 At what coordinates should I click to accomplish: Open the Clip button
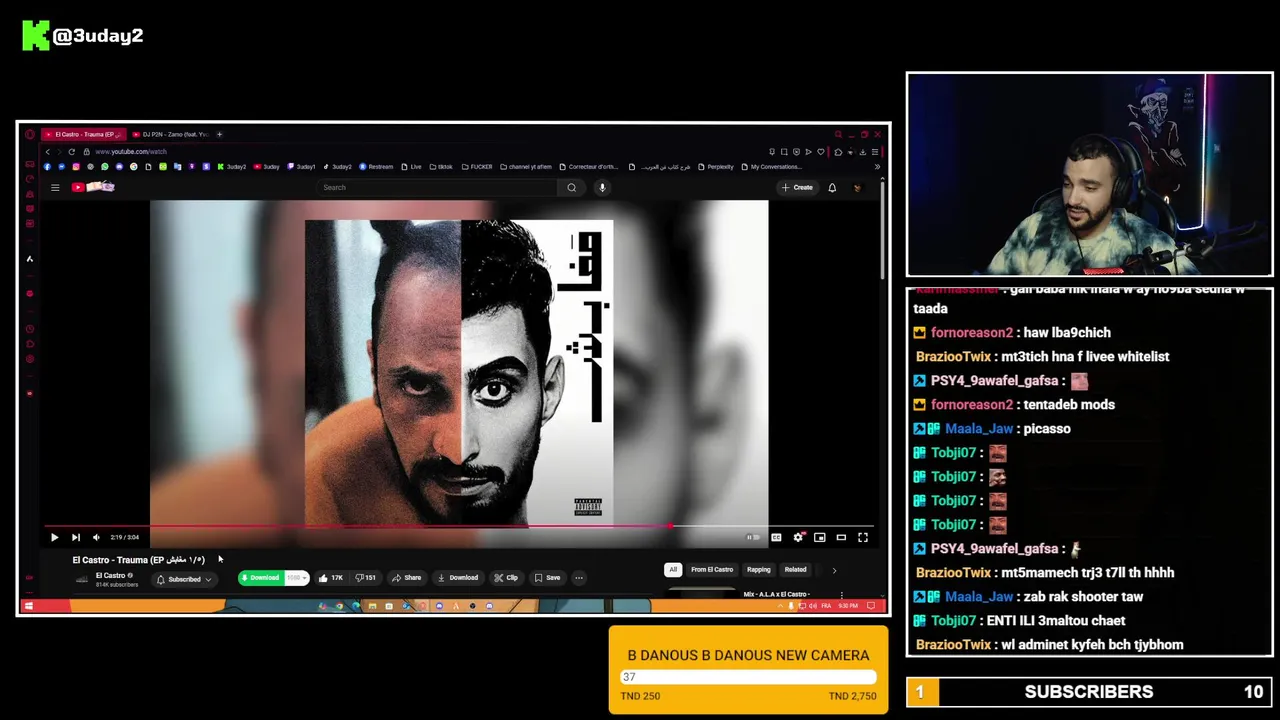[506, 578]
